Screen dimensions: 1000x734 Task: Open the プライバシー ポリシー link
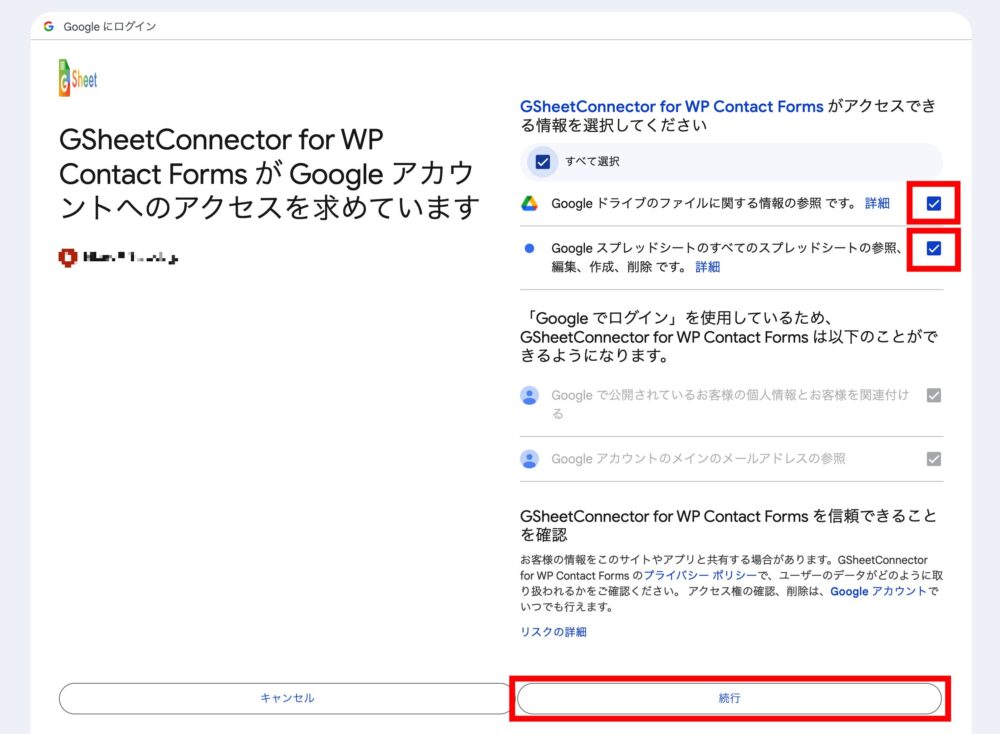[700, 575]
